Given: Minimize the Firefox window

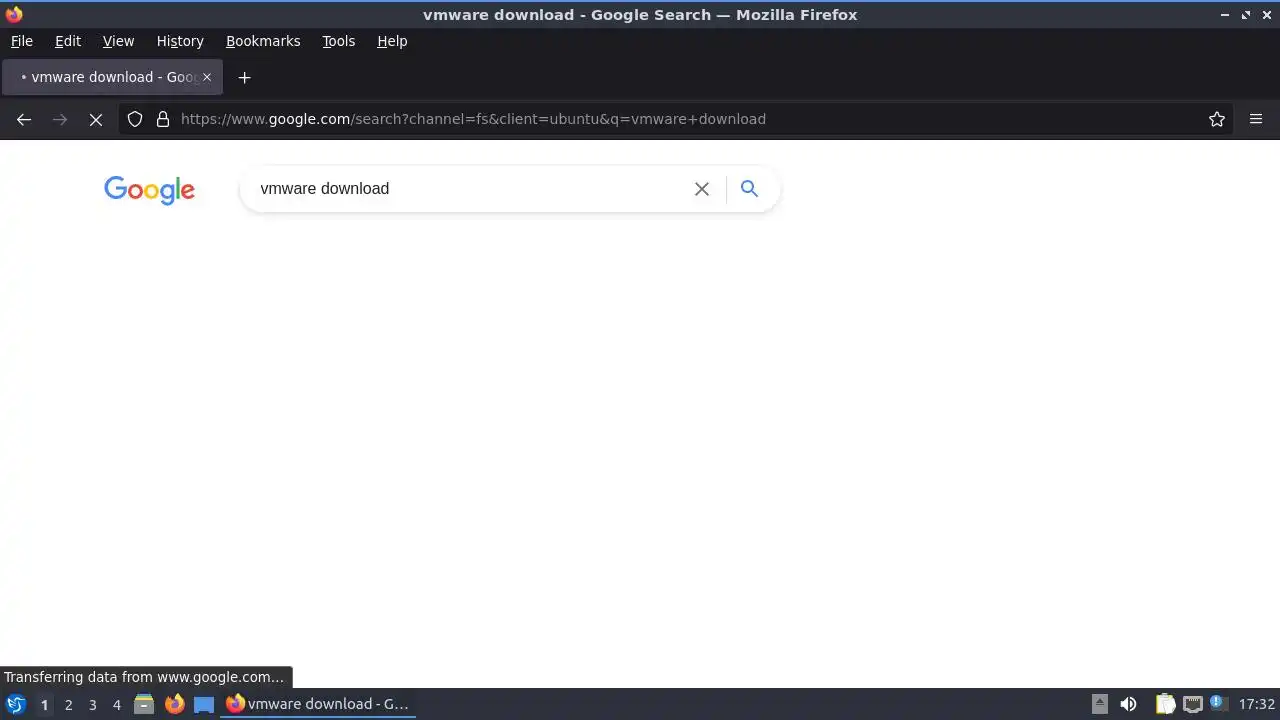Looking at the screenshot, I should click(1225, 15).
